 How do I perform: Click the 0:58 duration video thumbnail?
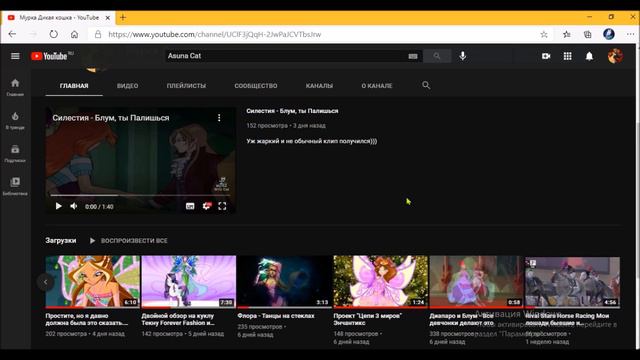click(x=476, y=282)
